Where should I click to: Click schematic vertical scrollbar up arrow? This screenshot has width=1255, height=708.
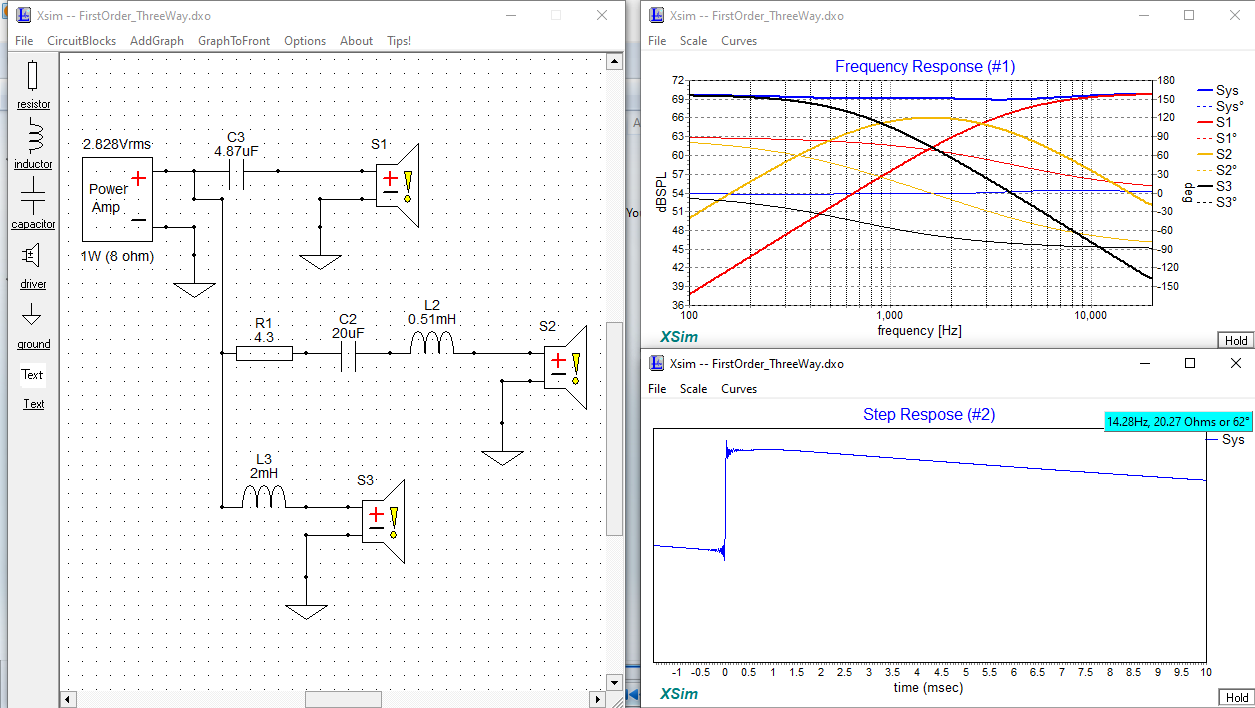click(x=615, y=62)
